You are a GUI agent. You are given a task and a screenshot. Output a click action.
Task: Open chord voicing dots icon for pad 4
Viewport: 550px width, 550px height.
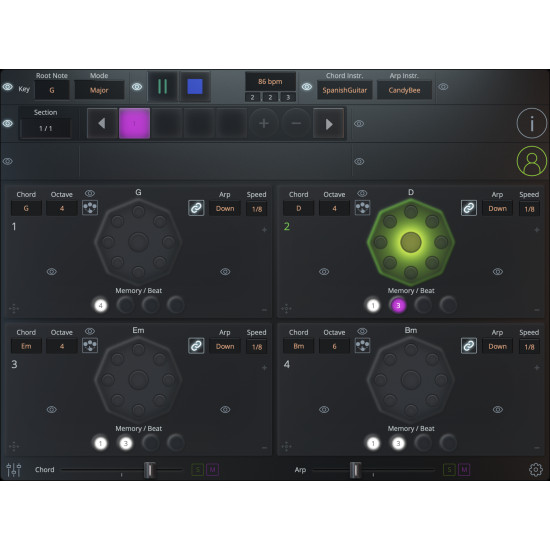coord(362,346)
